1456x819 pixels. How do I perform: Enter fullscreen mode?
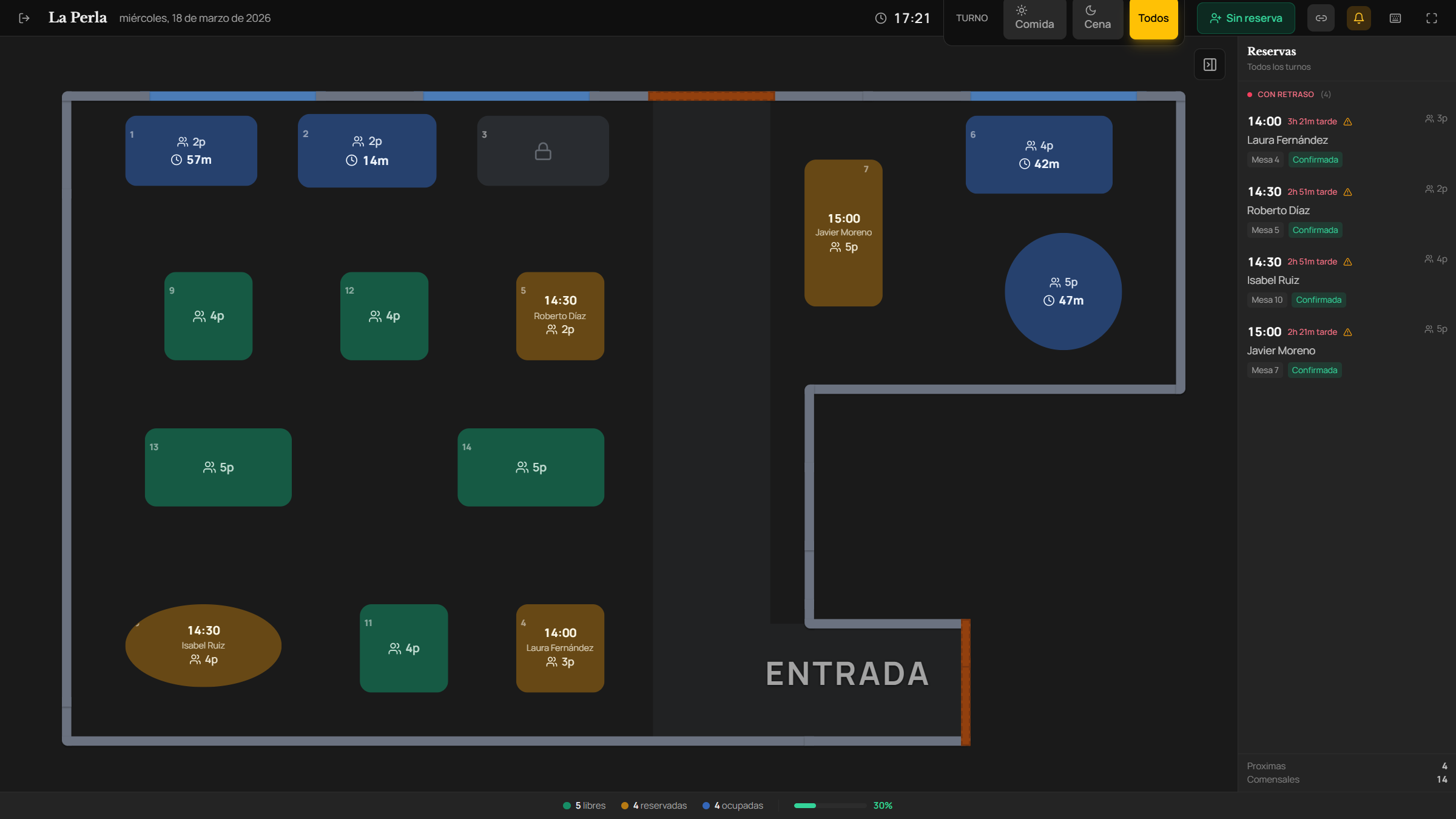click(x=1431, y=18)
